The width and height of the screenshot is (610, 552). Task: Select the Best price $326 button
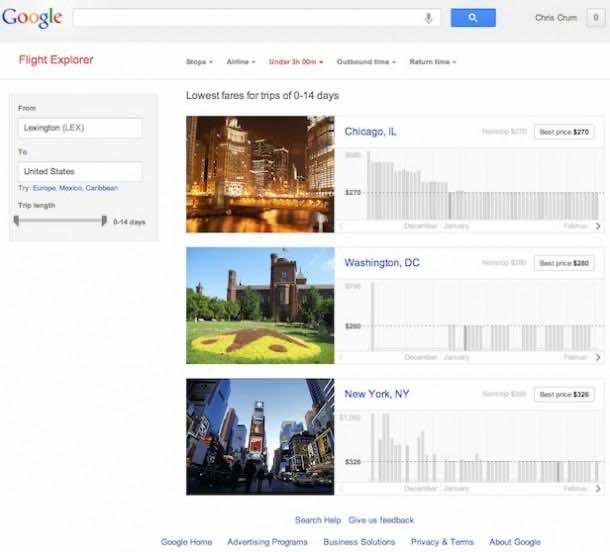(565, 394)
